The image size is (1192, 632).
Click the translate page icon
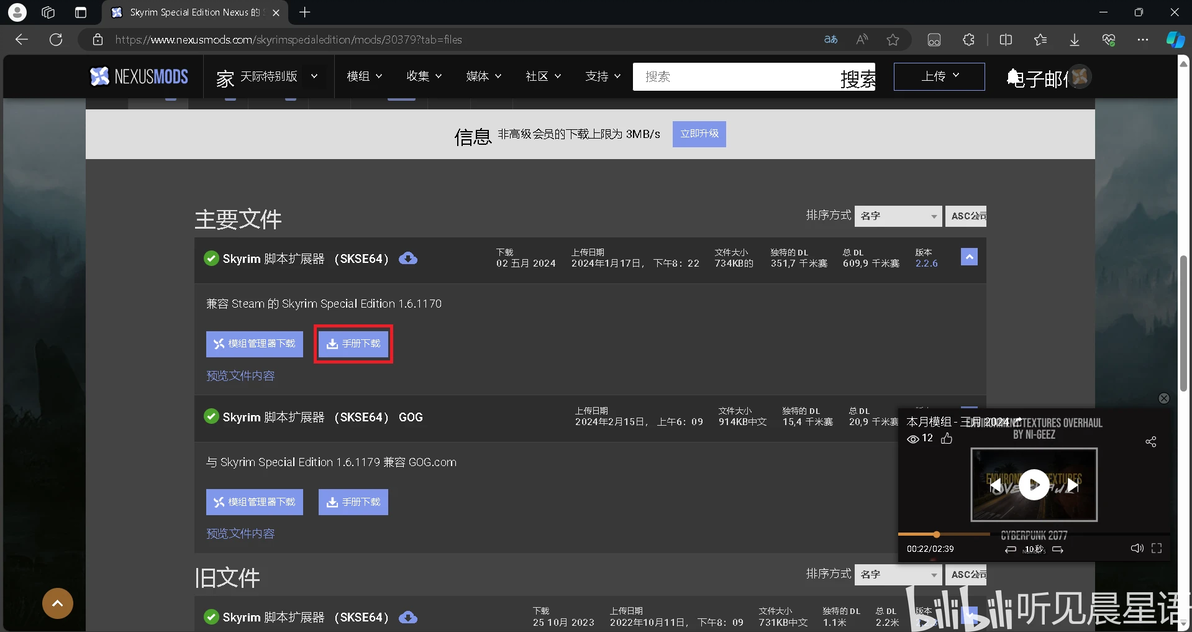pyautogui.click(x=831, y=40)
